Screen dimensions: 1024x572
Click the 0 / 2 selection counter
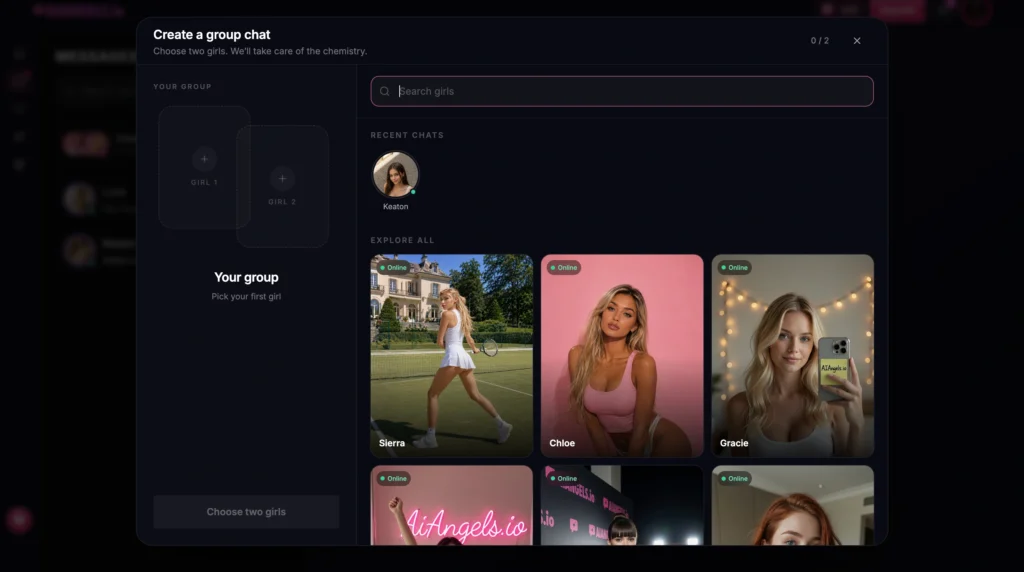820,40
